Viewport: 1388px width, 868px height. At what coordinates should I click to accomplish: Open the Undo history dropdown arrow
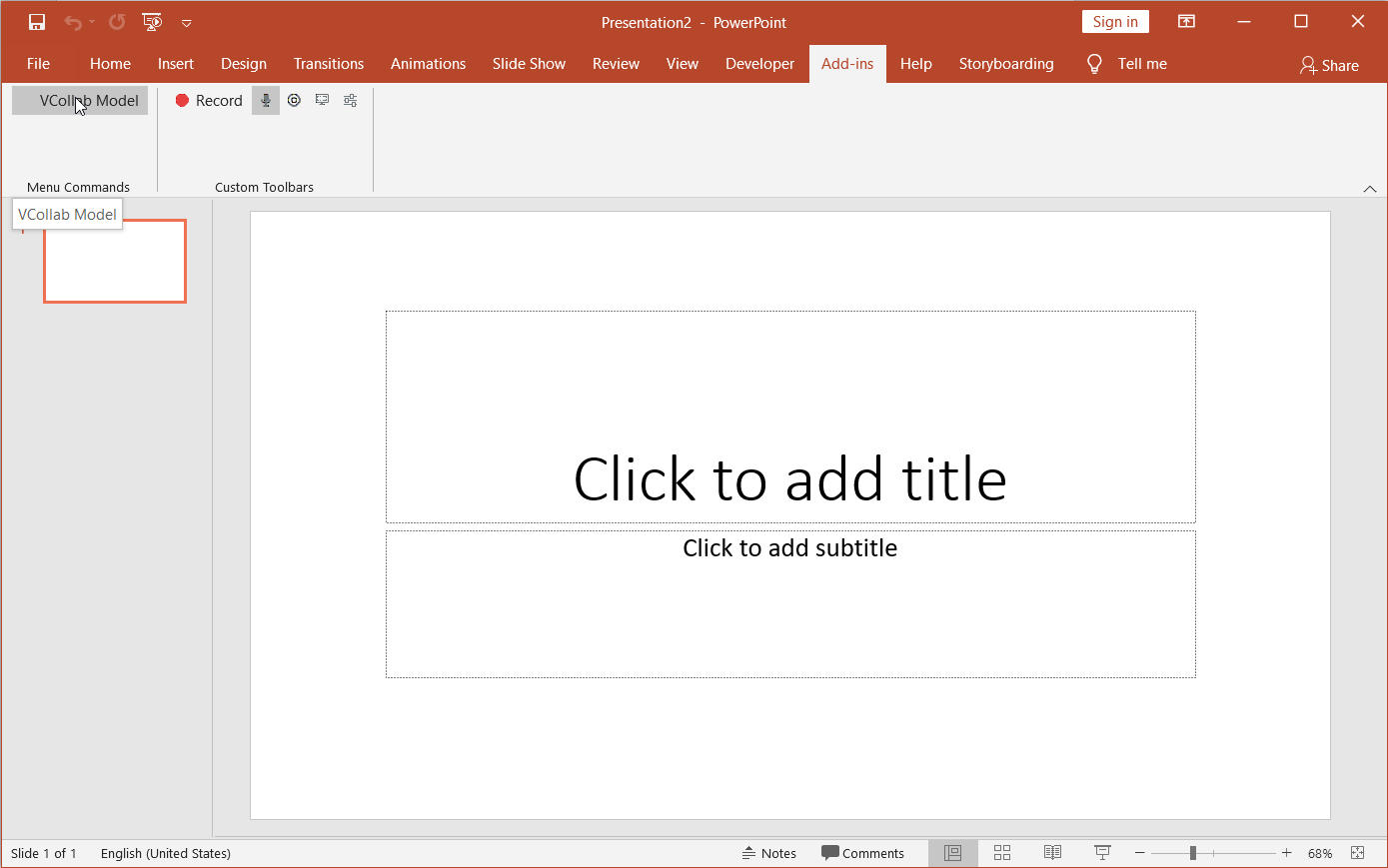(x=92, y=22)
